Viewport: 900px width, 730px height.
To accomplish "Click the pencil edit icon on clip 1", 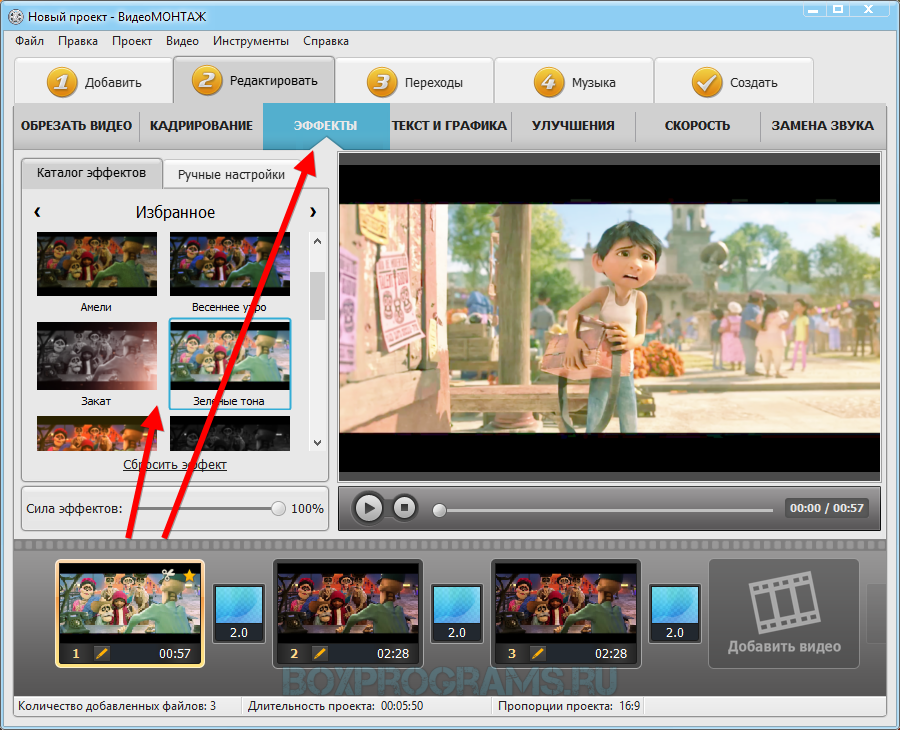I will [102, 653].
